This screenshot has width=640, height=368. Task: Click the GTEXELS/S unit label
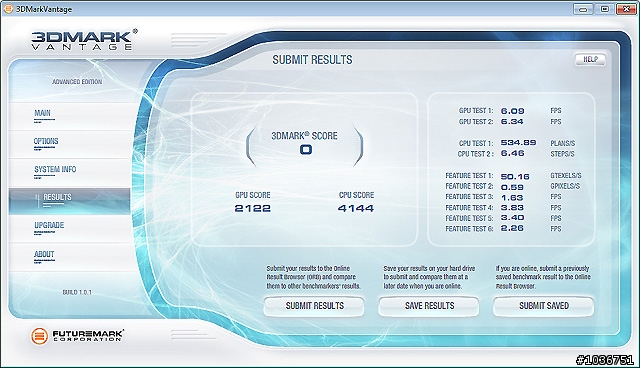566,175
